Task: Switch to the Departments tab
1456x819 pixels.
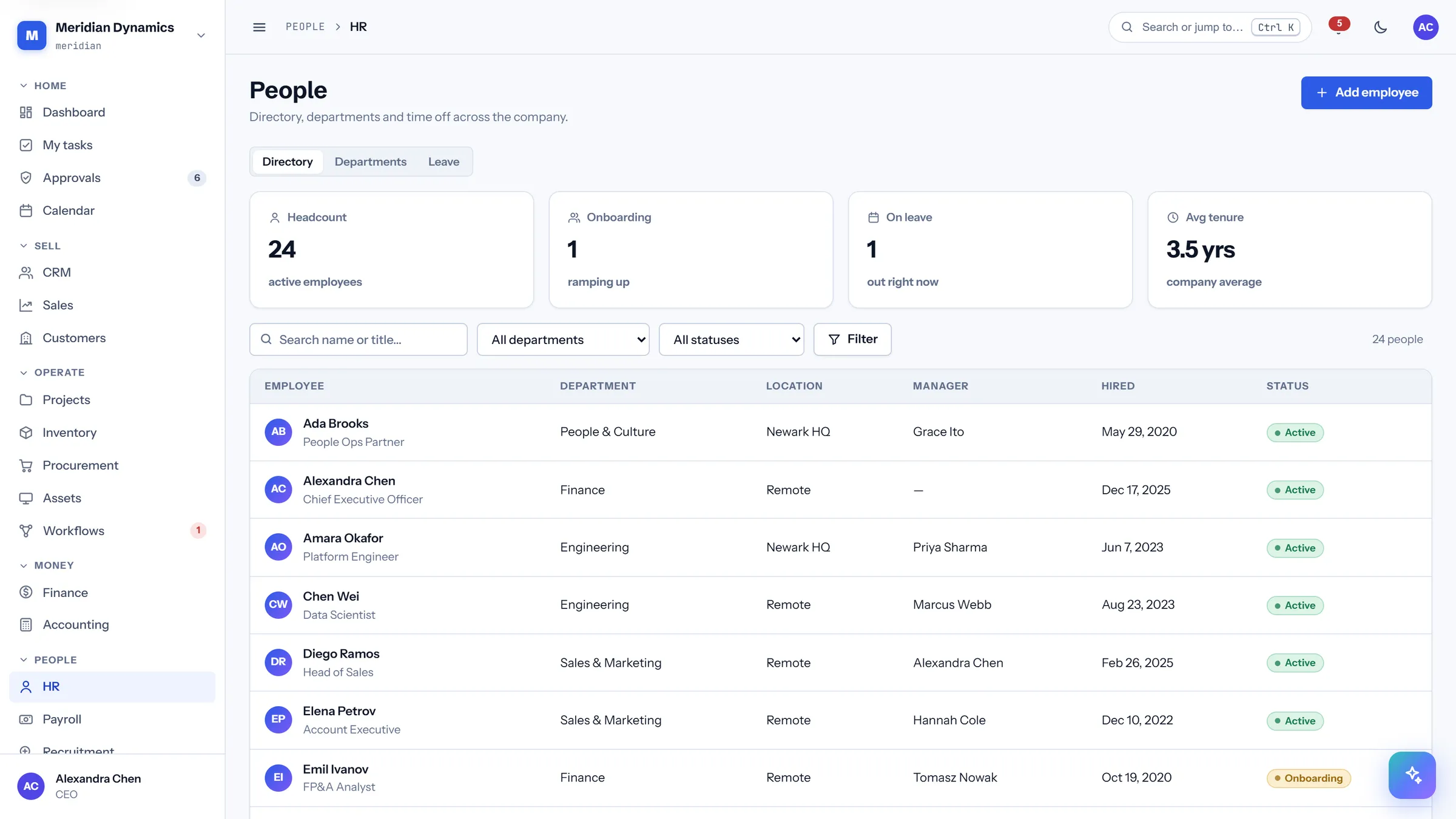Action: click(371, 161)
